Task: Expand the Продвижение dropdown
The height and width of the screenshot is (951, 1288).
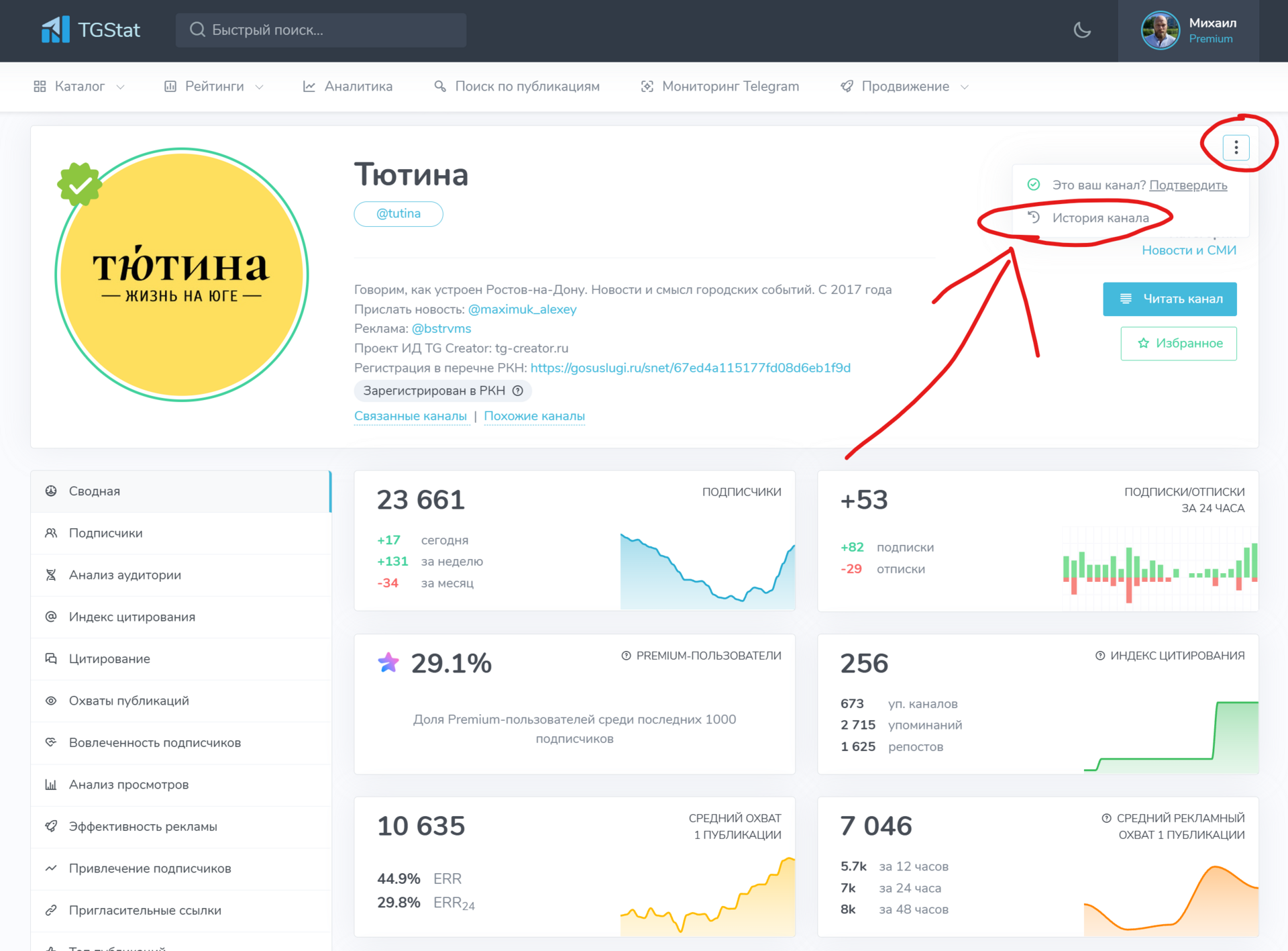Action: pos(904,87)
